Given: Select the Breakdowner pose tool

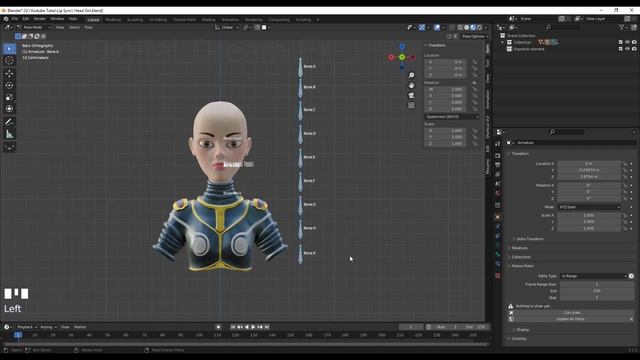Looking at the screenshot, I should tap(9, 147).
